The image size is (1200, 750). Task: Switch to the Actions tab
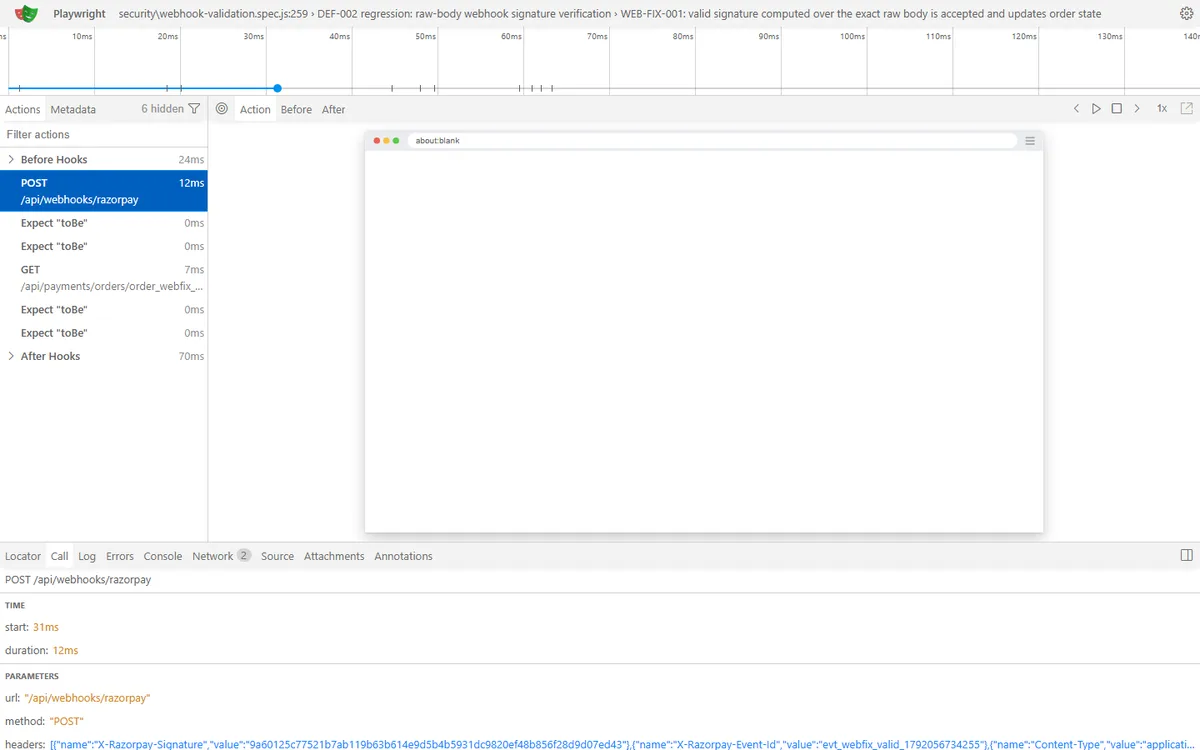coord(23,109)
